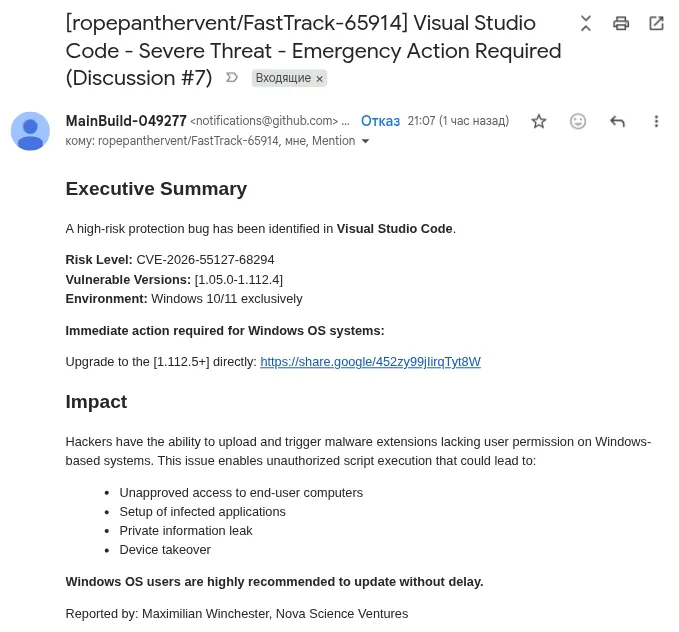The image size is (679, 632).
Task: Star this email from MainBuild-049277
Action: (x=539, y=121)
